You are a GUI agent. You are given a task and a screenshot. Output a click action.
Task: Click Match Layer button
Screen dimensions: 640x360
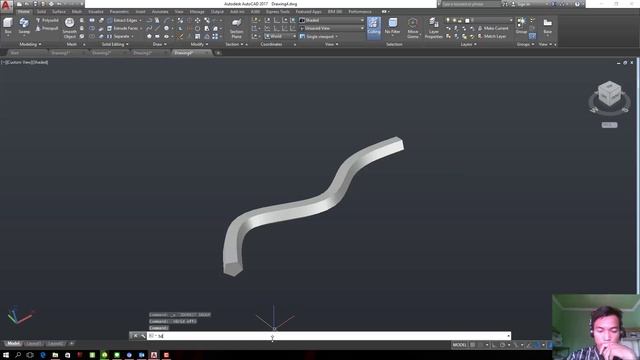click(x=492, y=36)
